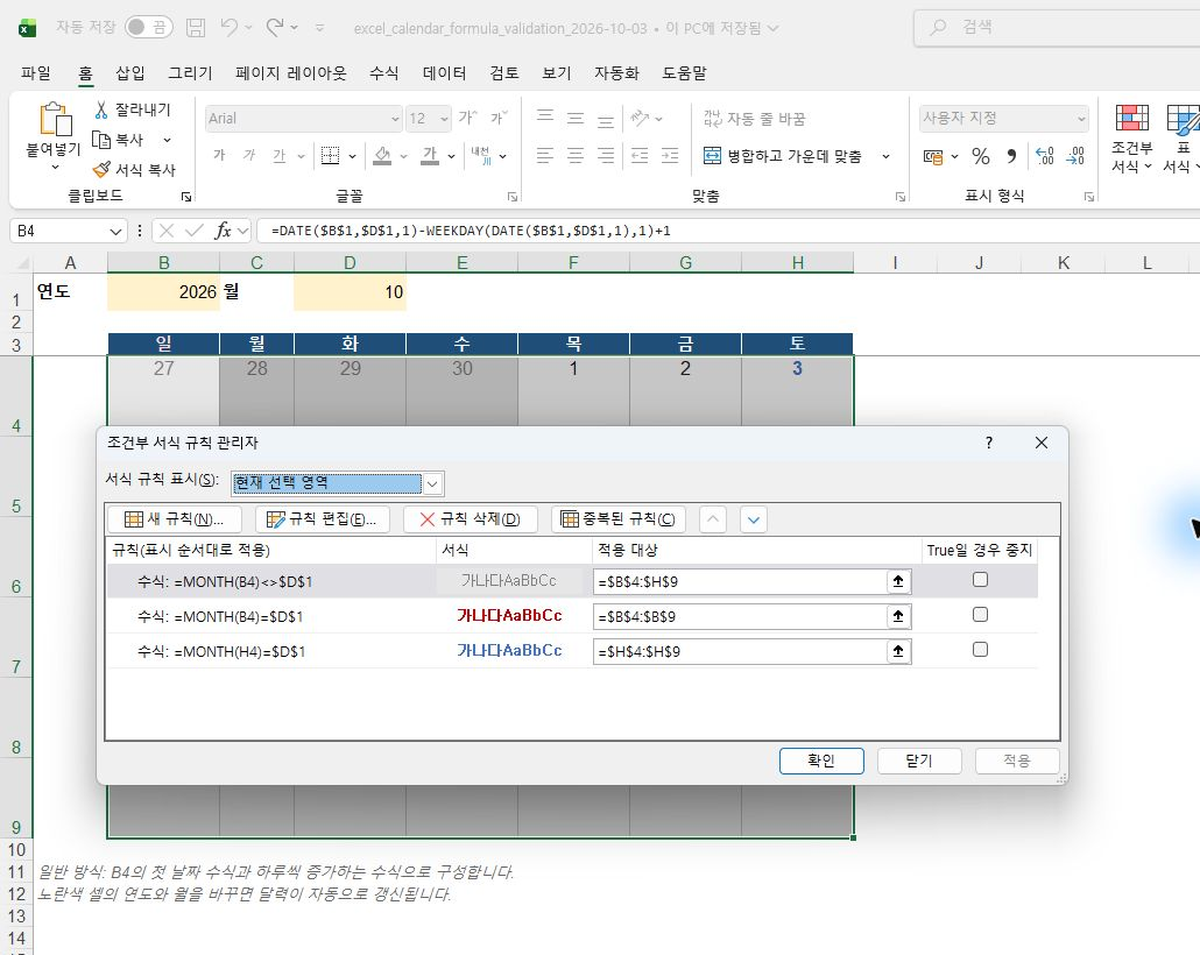Click the applies-to field =$B$4:$B$9
Screen dimensions: 1200x955
coord(740,617)
